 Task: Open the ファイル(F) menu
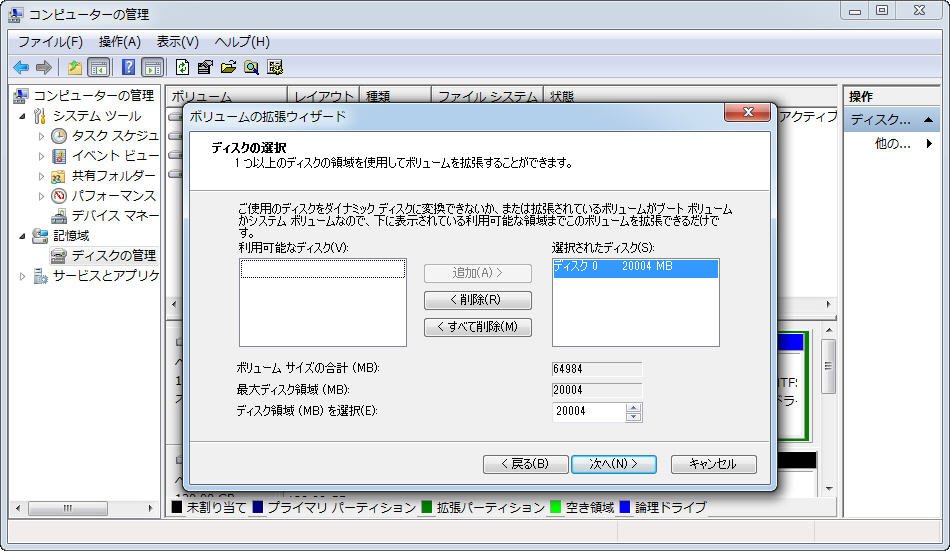(50, 42)
